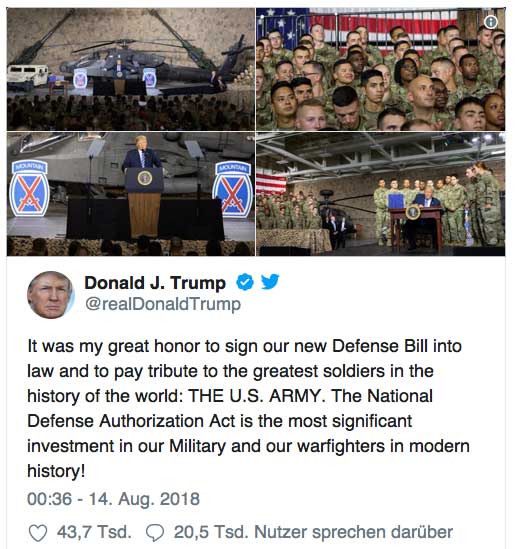The height and width of the screenshot is (549, 517).
Task: Open the @realDonaldTrump handle link
Action: tap(163, 304)
